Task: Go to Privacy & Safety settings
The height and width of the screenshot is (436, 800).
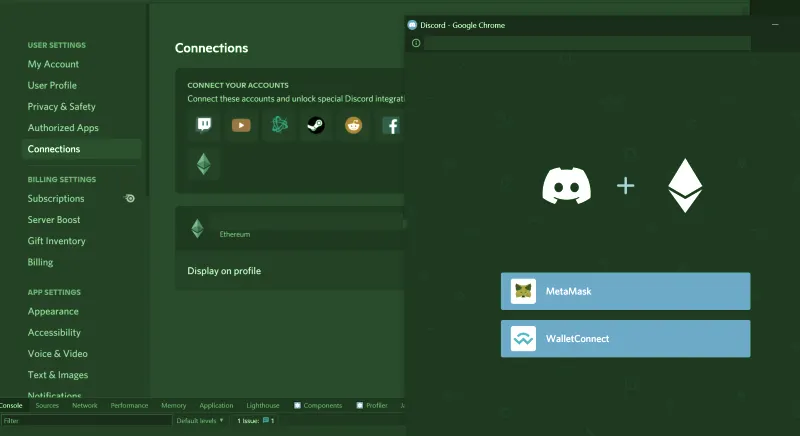Action: pyautogui.click(x=62, y=106)
